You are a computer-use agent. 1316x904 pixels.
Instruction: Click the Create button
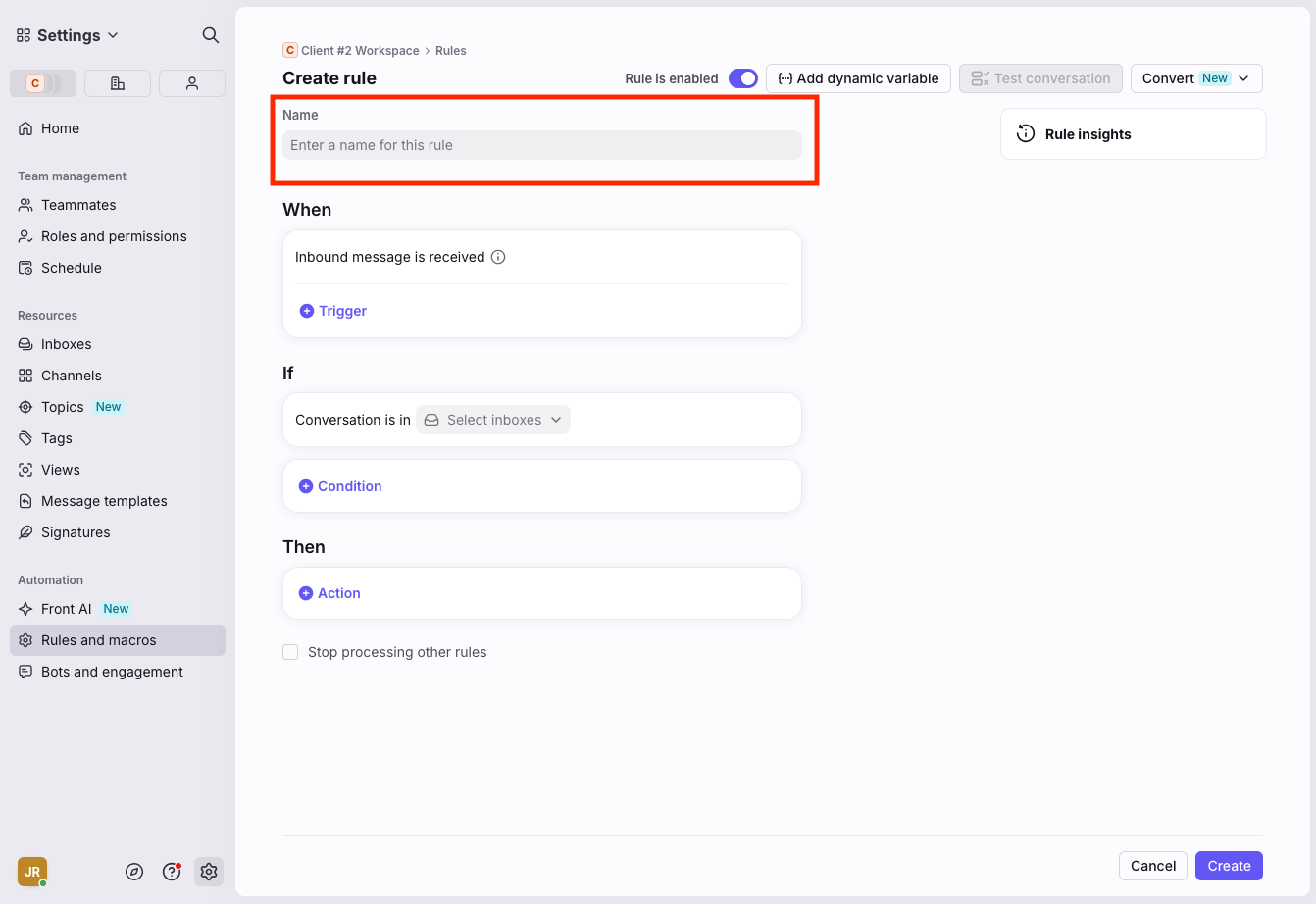1229,866
